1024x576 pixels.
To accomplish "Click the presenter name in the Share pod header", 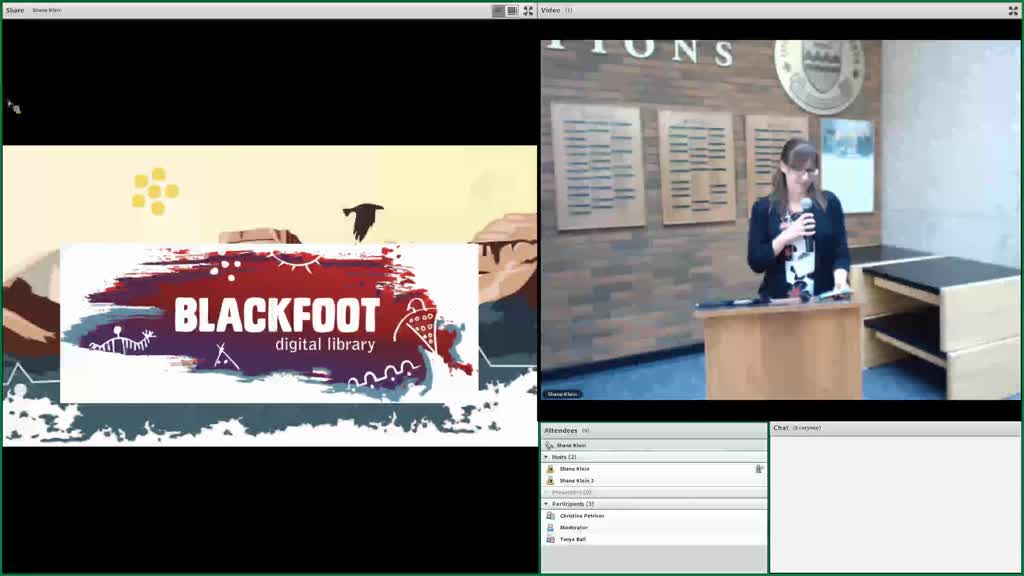I will point(47,10).
